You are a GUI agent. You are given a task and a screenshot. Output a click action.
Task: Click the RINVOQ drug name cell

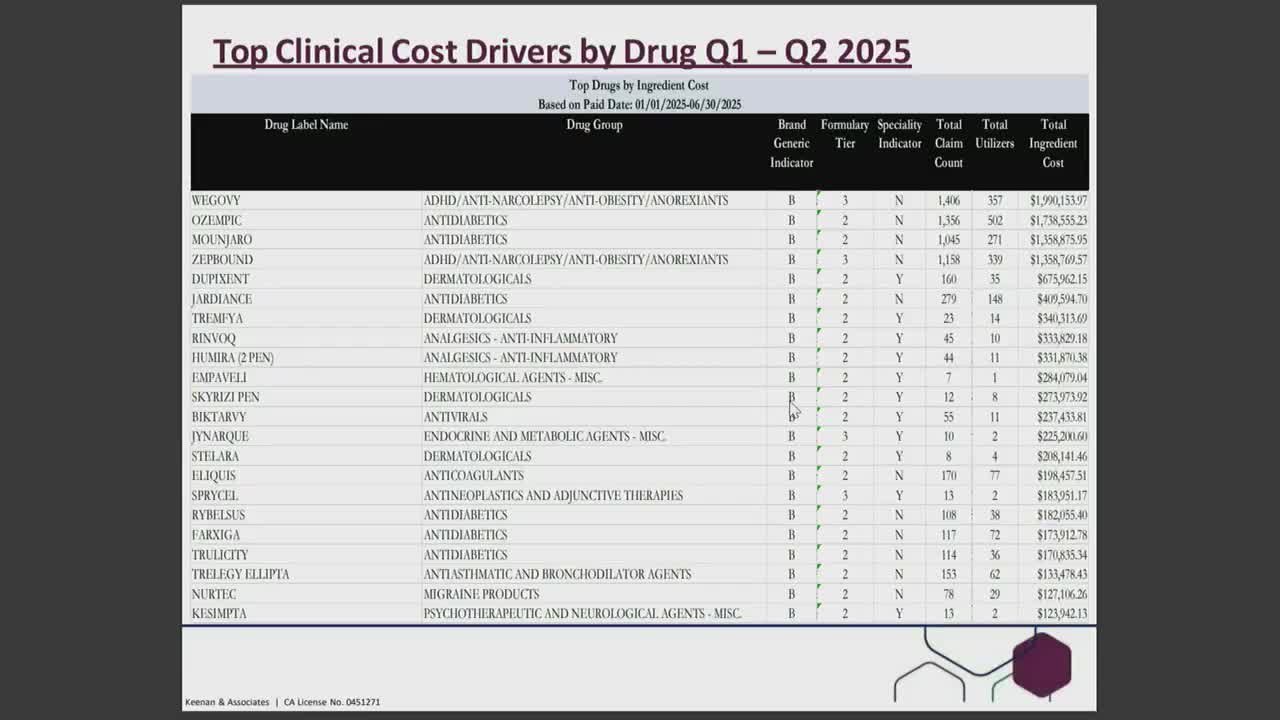[x=214, y=338]
